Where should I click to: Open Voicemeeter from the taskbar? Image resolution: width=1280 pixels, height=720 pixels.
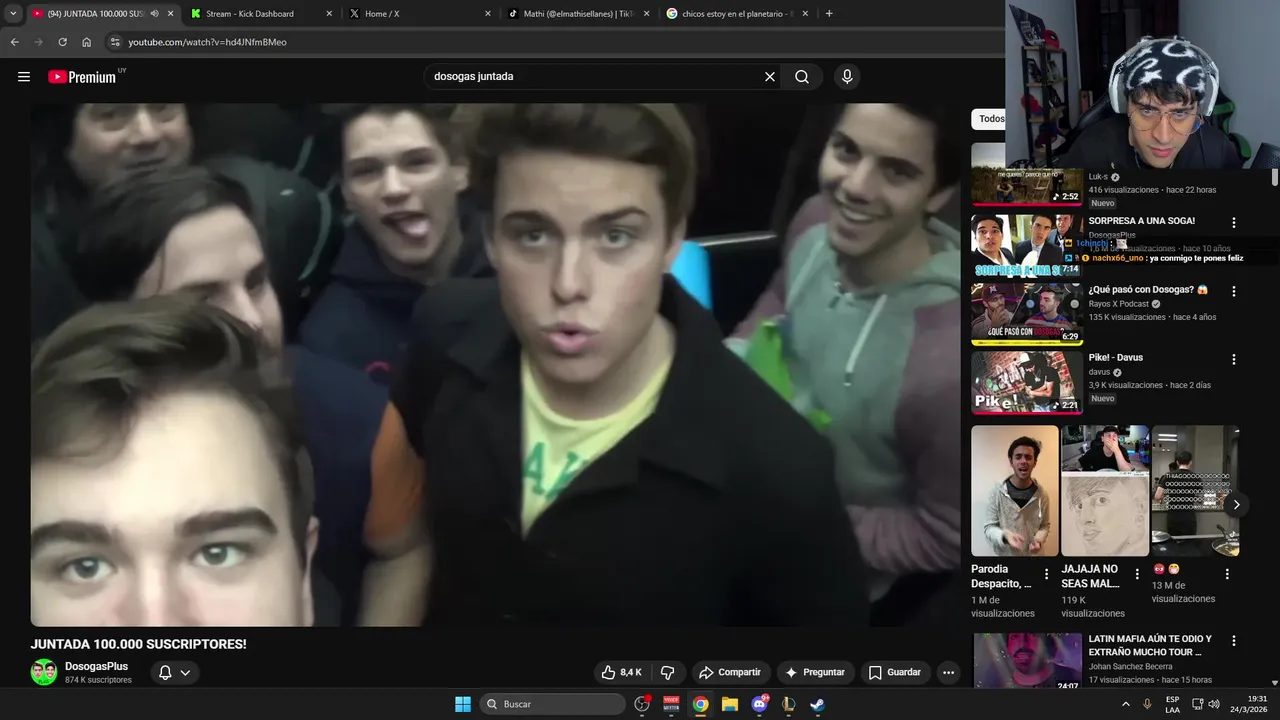672,704
